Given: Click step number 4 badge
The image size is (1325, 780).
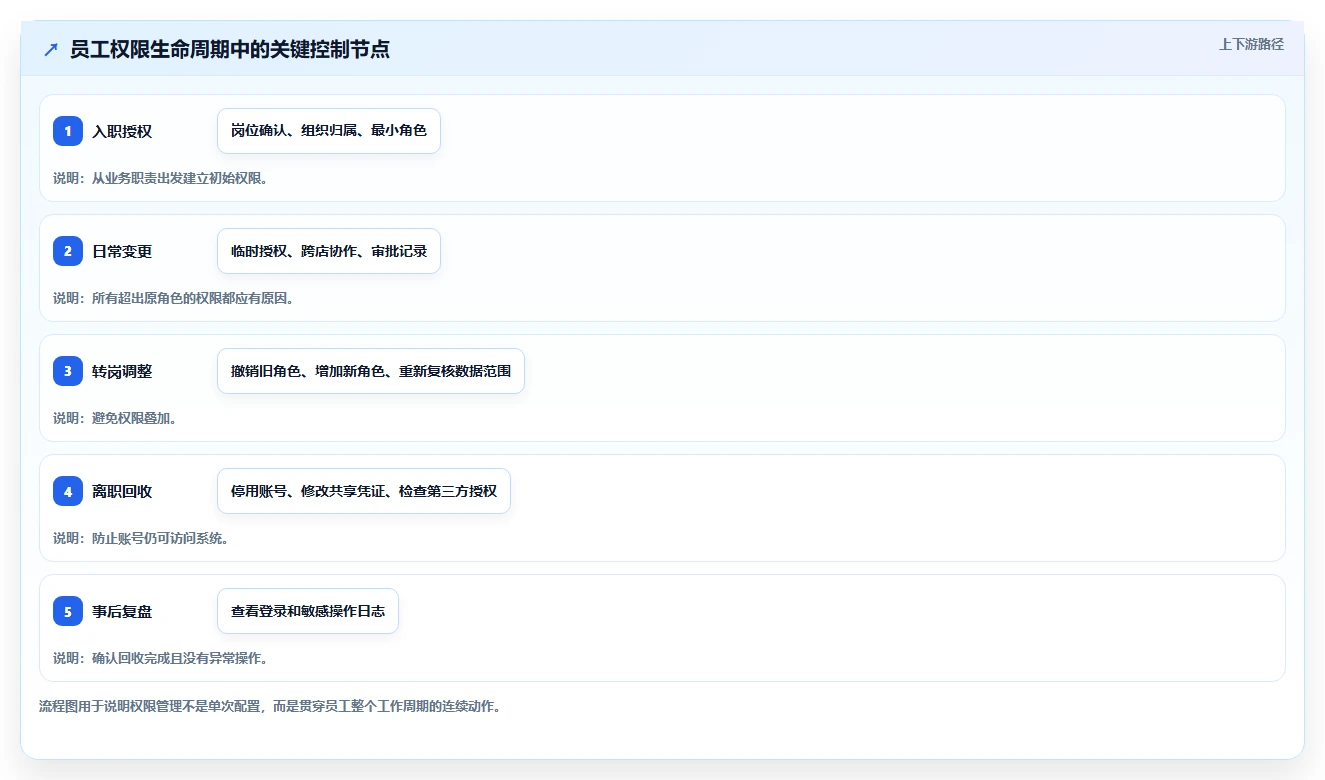Looking at the screenshot, I should point(68,491).
